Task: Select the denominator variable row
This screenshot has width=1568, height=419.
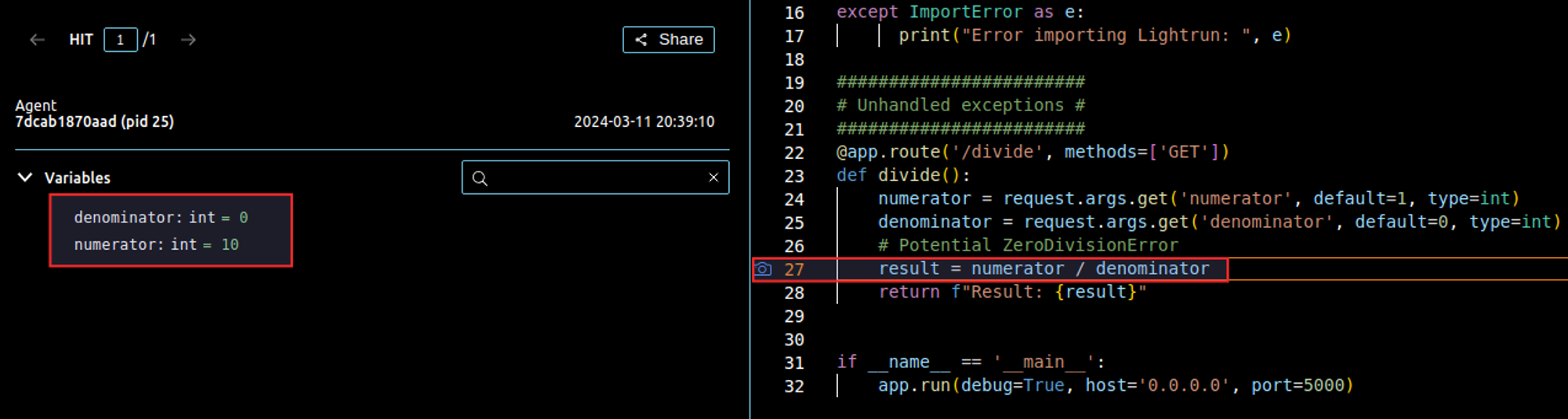Action: (161, 218)
